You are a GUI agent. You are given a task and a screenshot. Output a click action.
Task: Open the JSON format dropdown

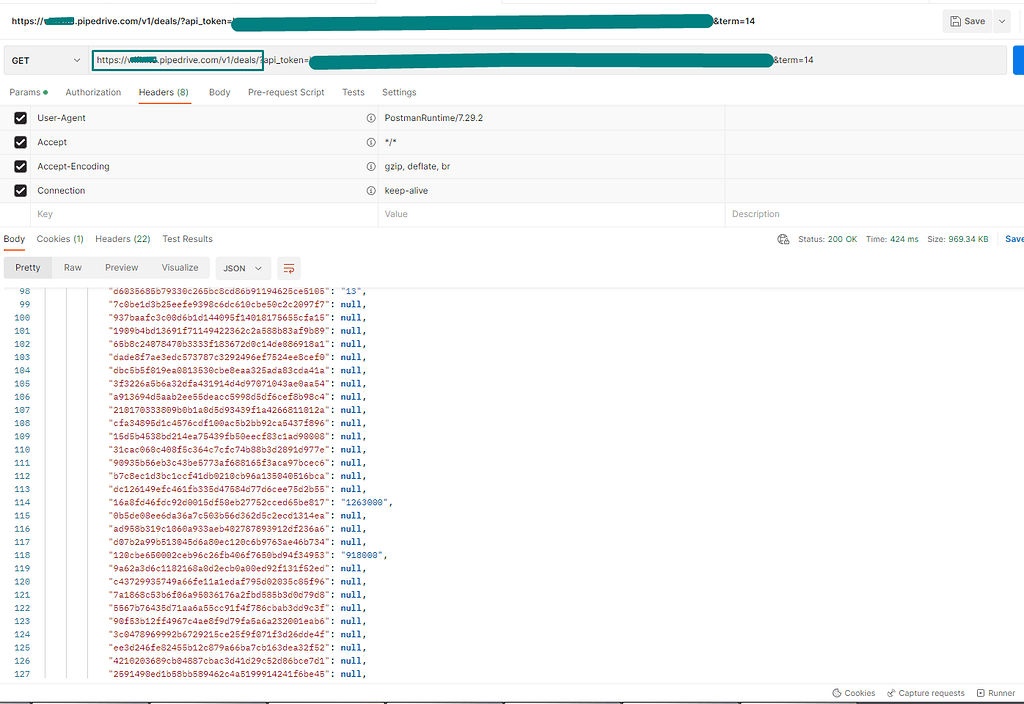(242, 268)
